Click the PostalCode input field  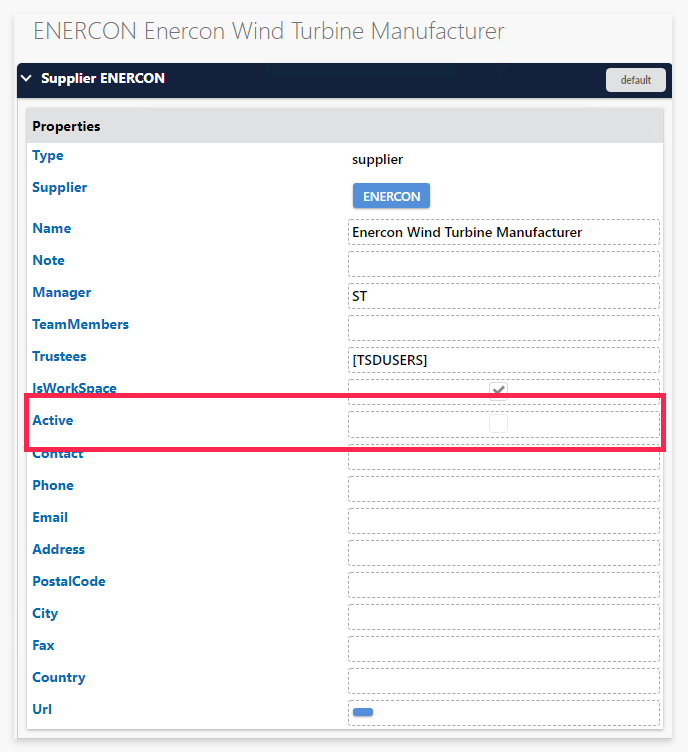pos(504,585)
